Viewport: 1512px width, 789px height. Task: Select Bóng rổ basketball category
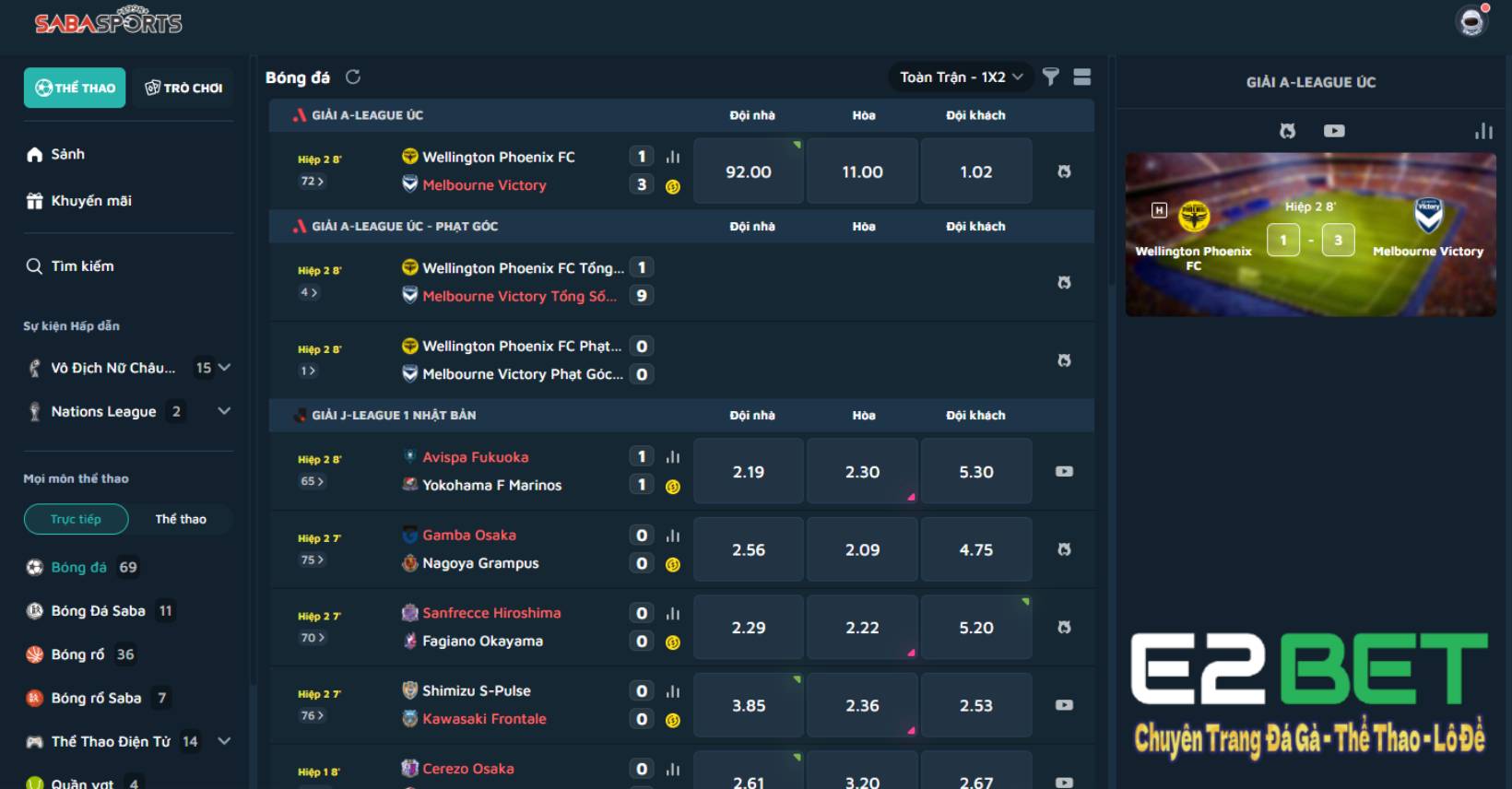(x=80, y=654)
